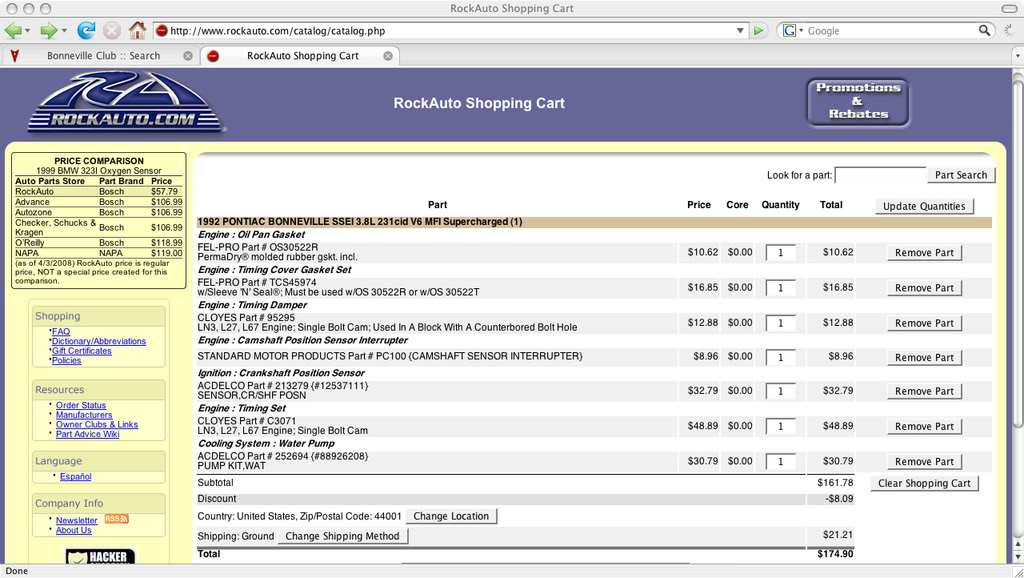Click the page vertical scrollbar thumb
Viewport: 1024px width, 578px height.
click(1017, 255)
